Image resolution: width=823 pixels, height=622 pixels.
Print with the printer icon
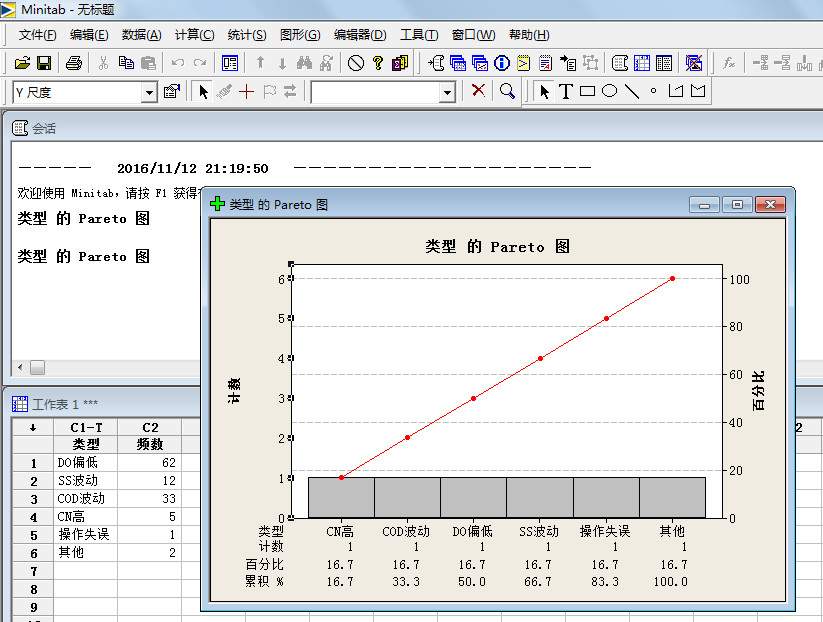click(73, 64)
